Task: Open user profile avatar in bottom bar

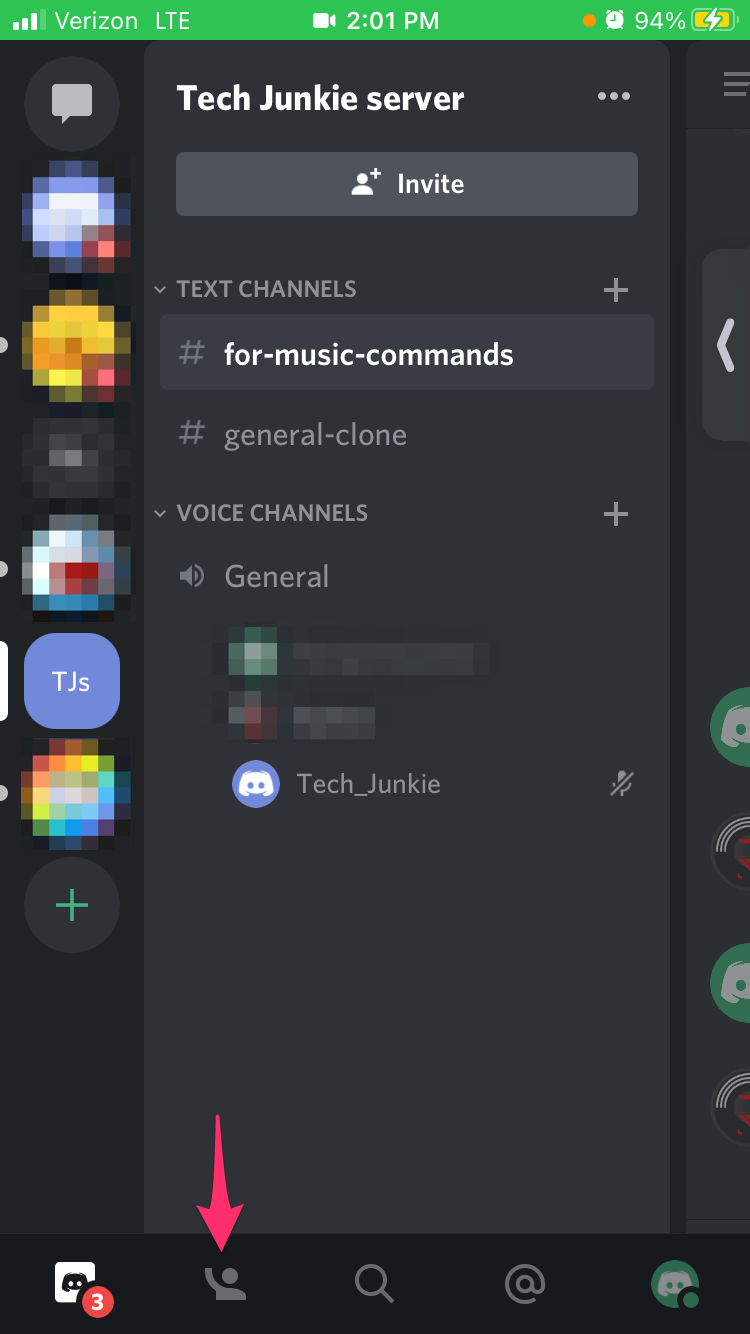Action: pyautogui.click(x=675, y=1283)
